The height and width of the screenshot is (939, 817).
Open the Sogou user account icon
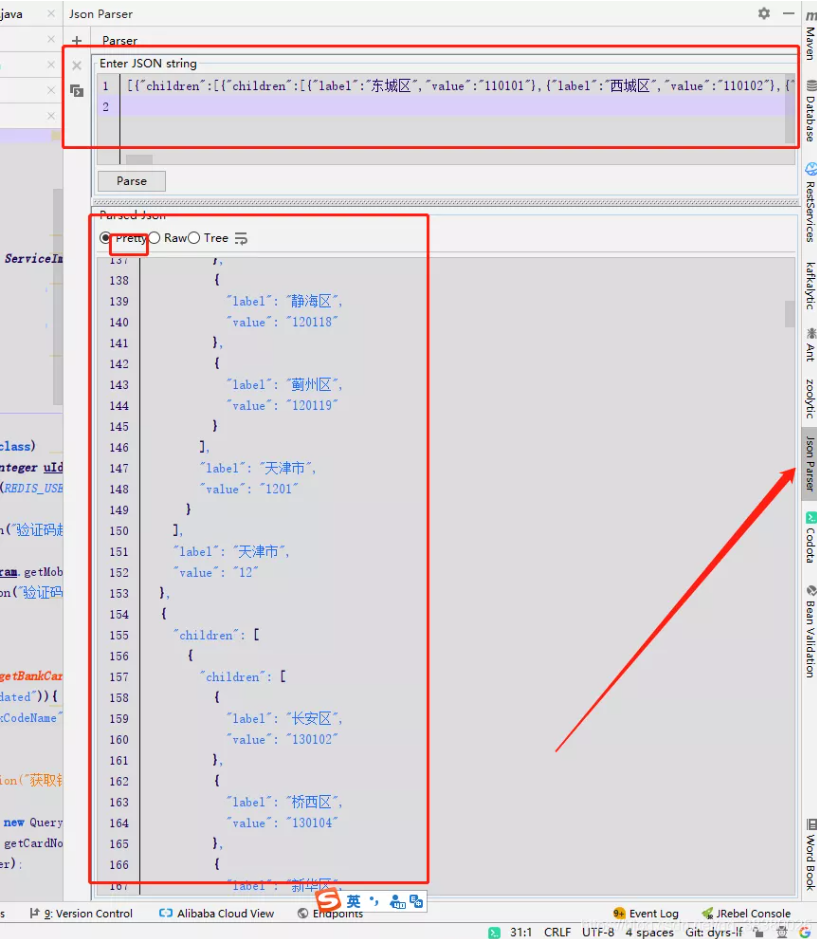[397, 901]
